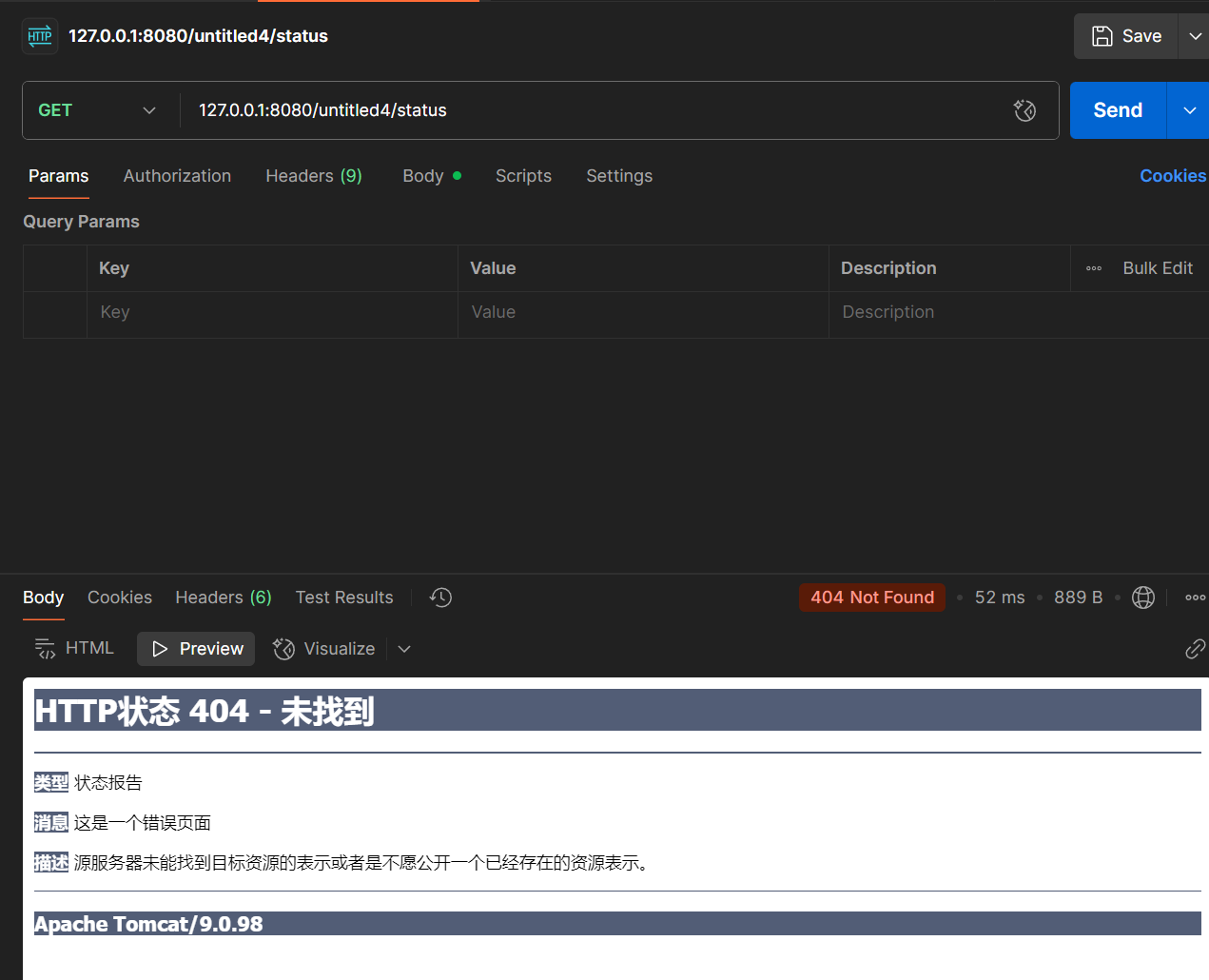Open the response history clock icon

[x=440, y=598]
